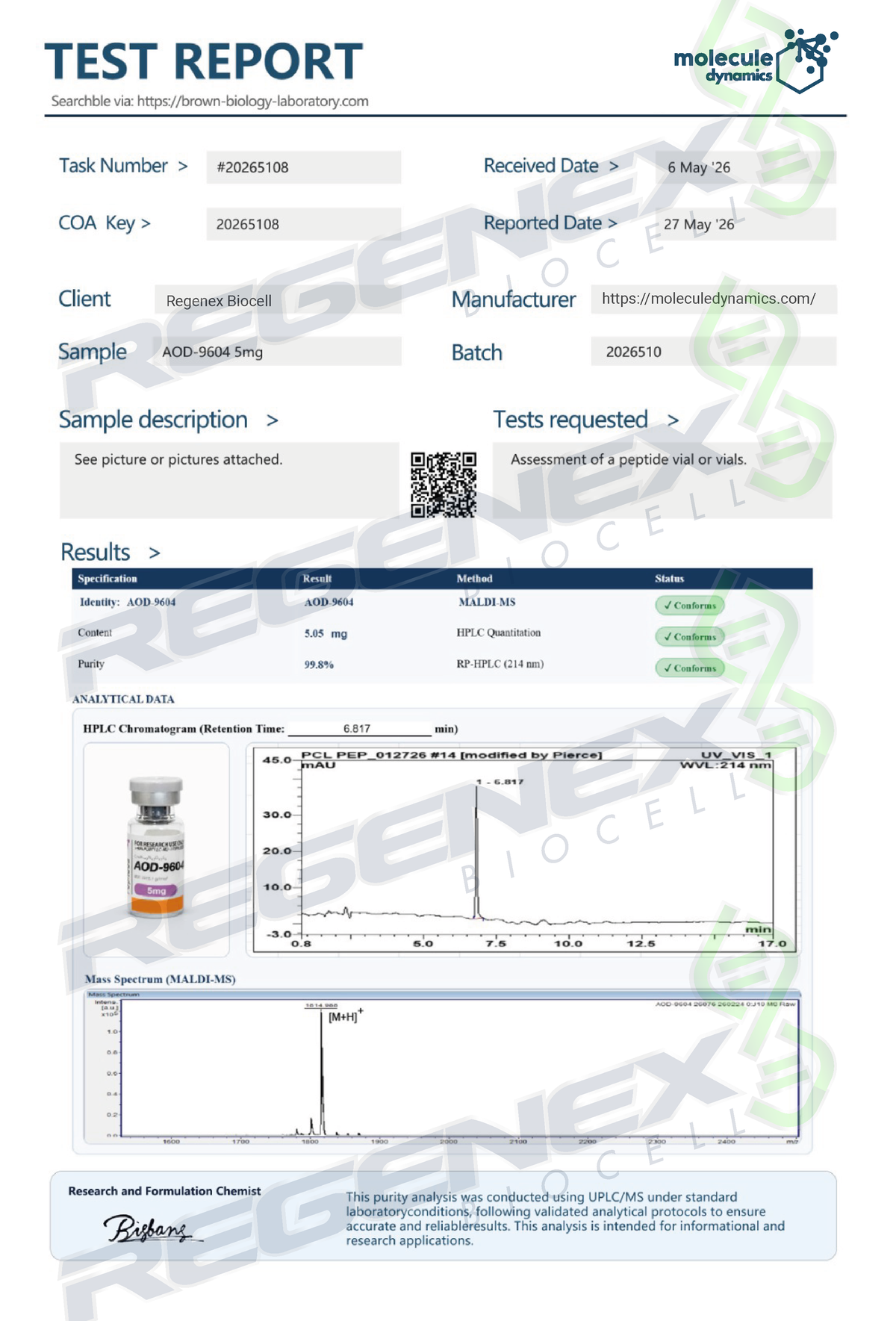
Task: Click the Research and Formulation Chemist title
Action: click(164, 1191)
